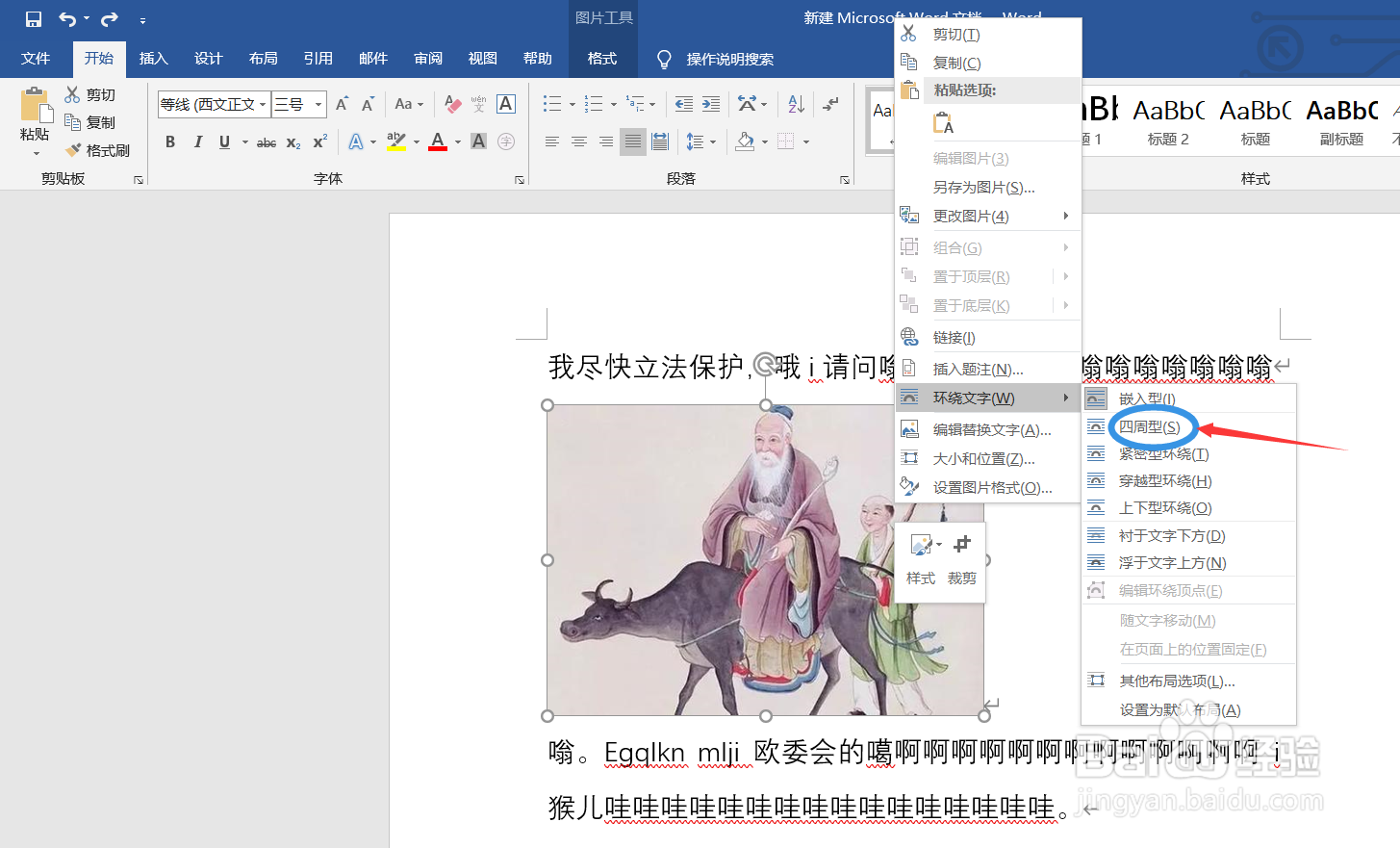
Task: Click the show paragraph marks icon
Action: click(830, 104)
